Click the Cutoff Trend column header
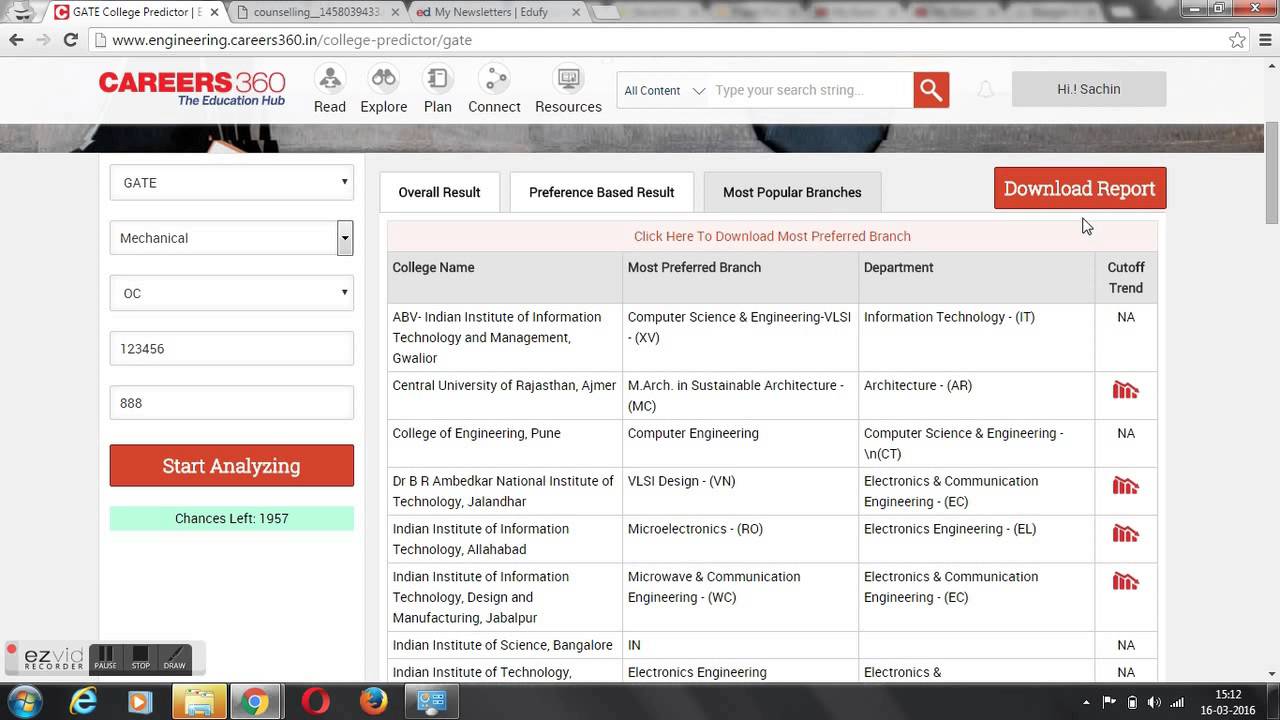 (x=1126, y=277)
